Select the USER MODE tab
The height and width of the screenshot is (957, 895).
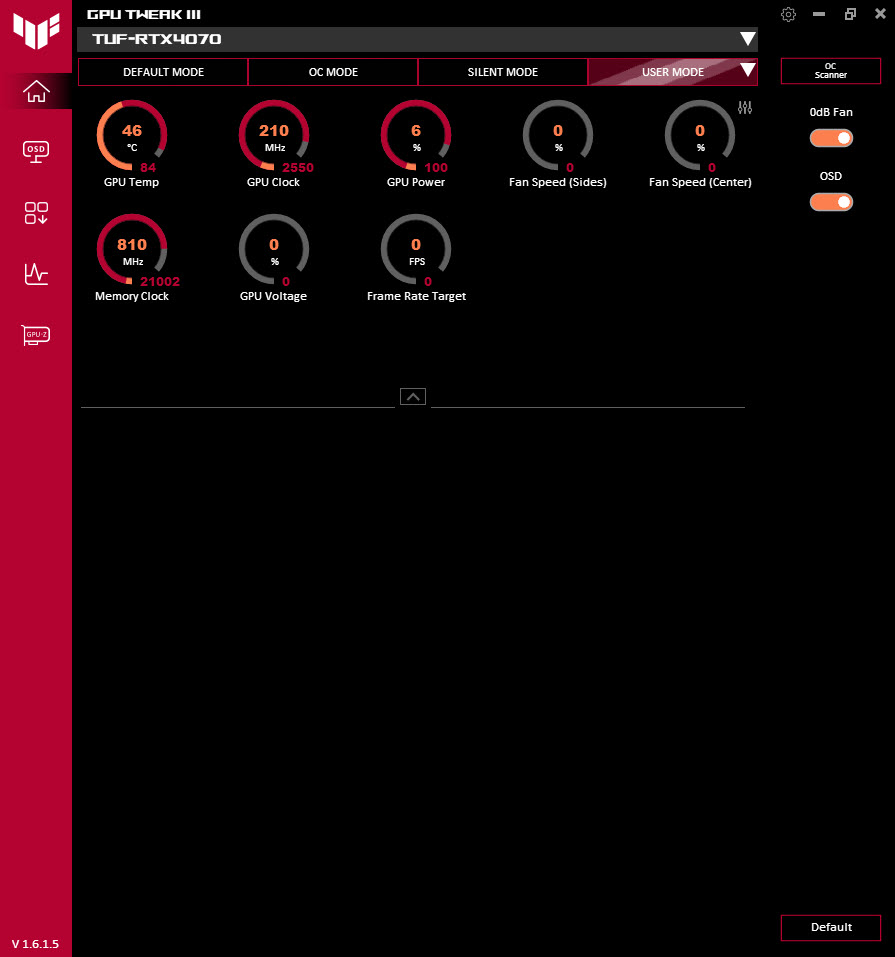point(672,72)
